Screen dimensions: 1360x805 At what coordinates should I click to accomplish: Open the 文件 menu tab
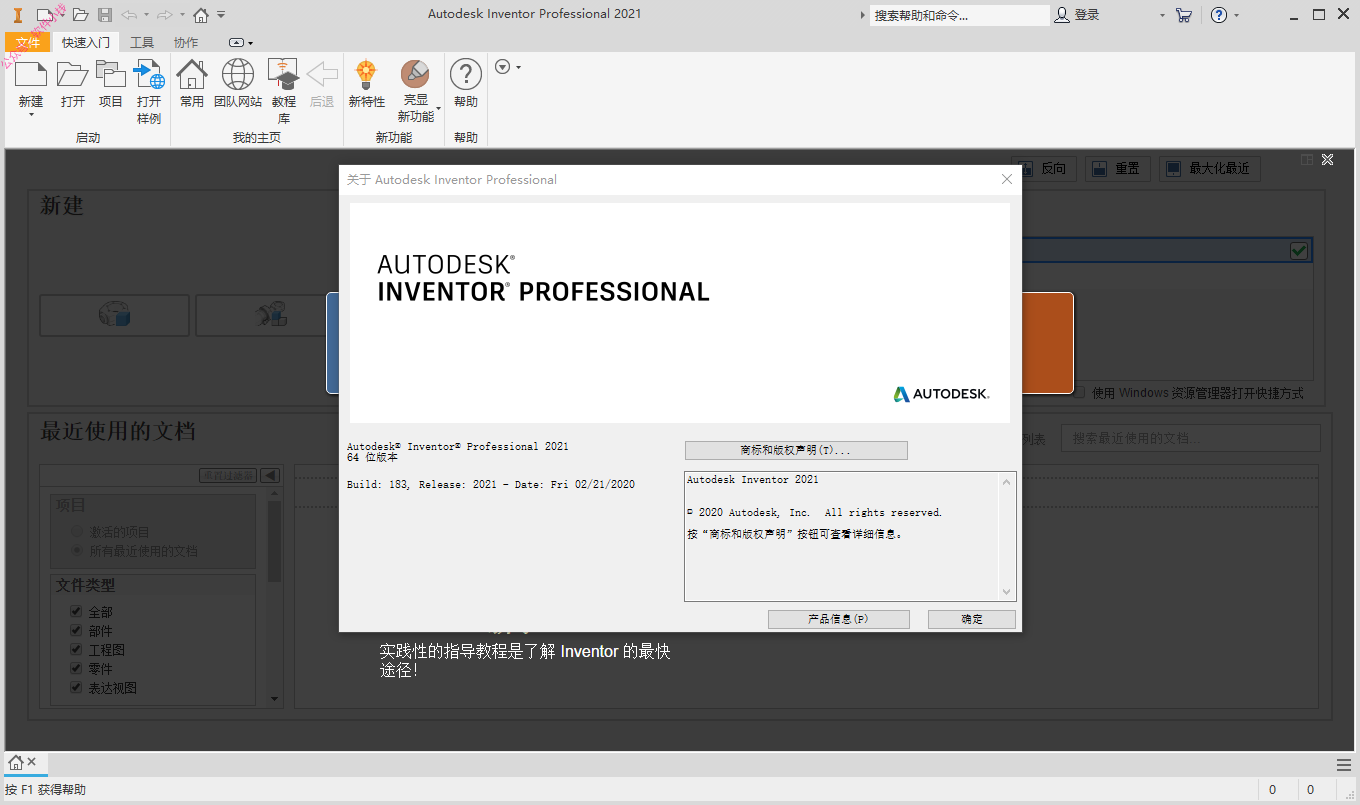point(28,42)
